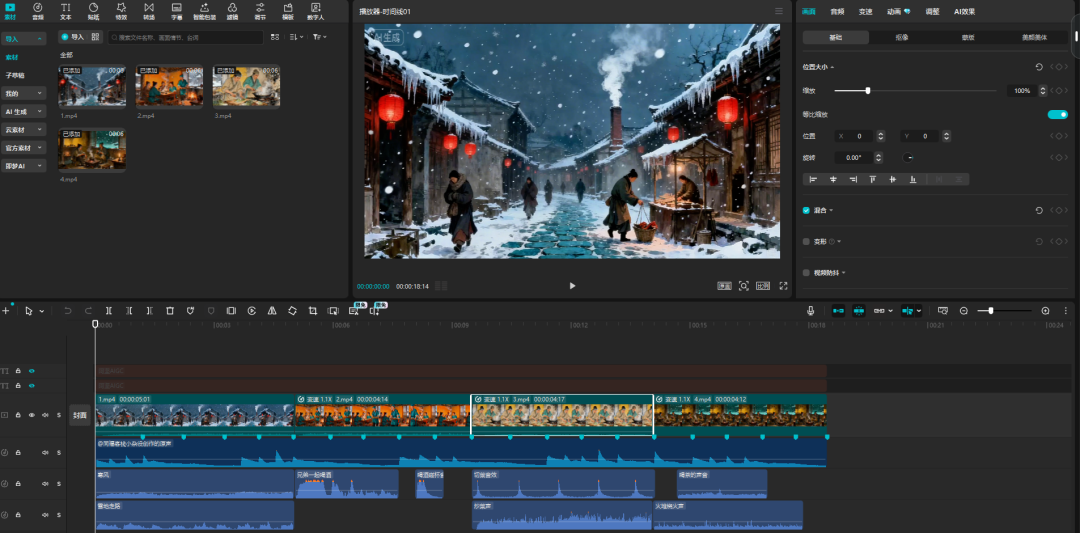Expand the 官方素材 sidebar dropdown
Viewport: 1080px width, 533px height.
coord(24,147)
